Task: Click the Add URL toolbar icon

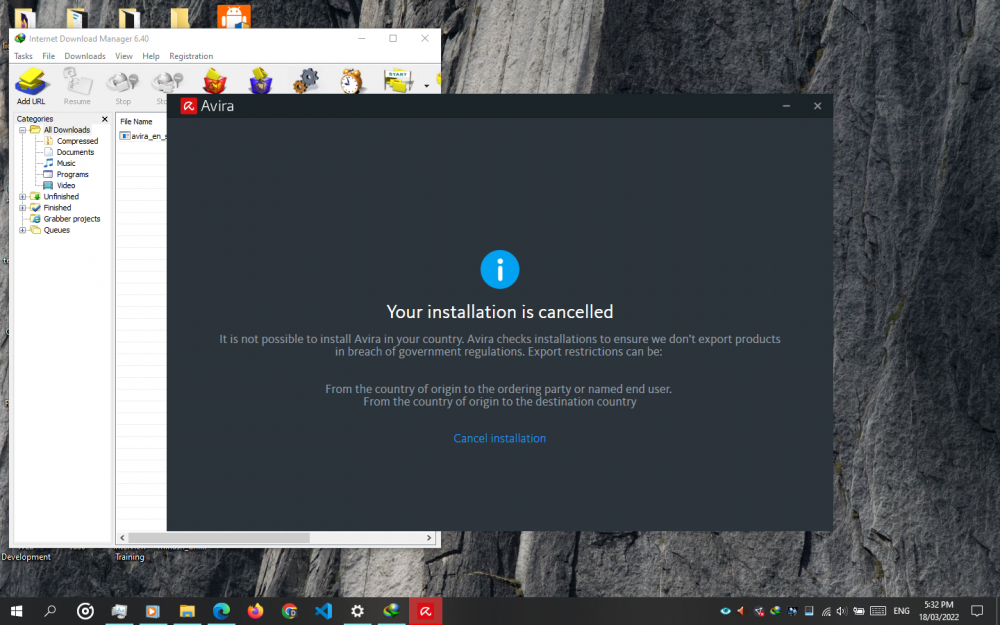Action: coord(31,86)
